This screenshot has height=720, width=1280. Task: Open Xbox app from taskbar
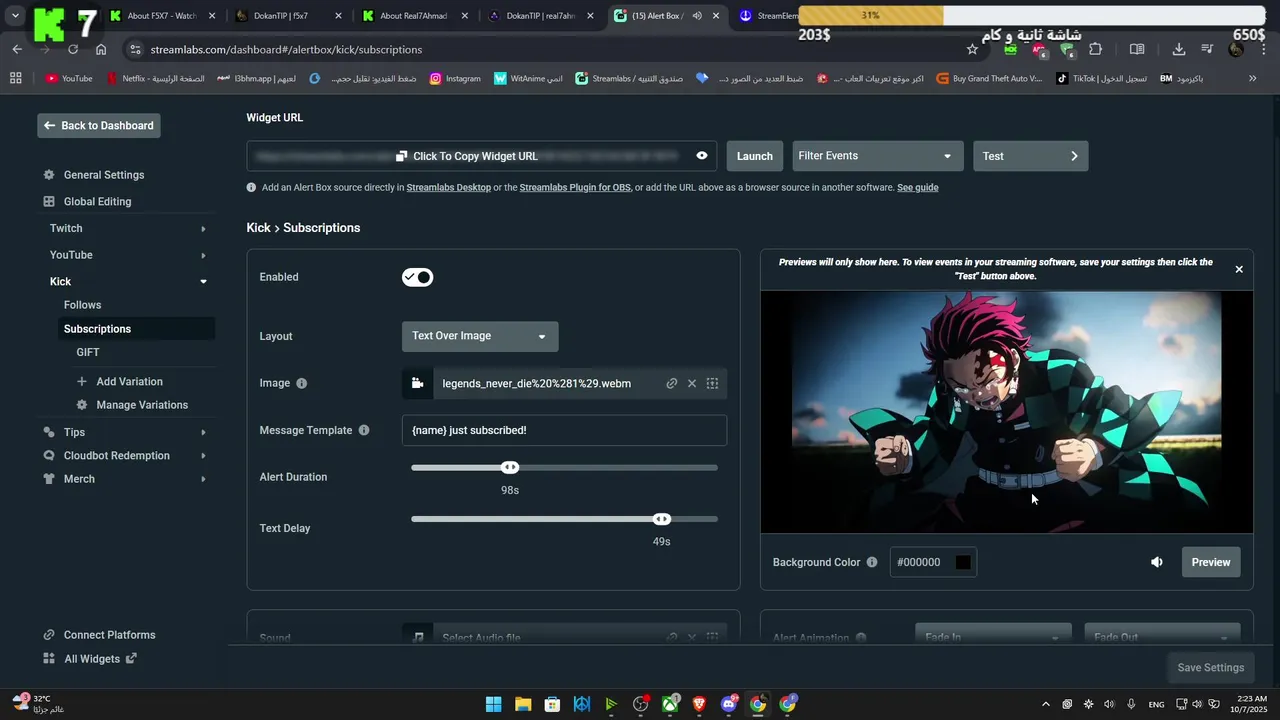pyautogui.click(x=670, y=704)
